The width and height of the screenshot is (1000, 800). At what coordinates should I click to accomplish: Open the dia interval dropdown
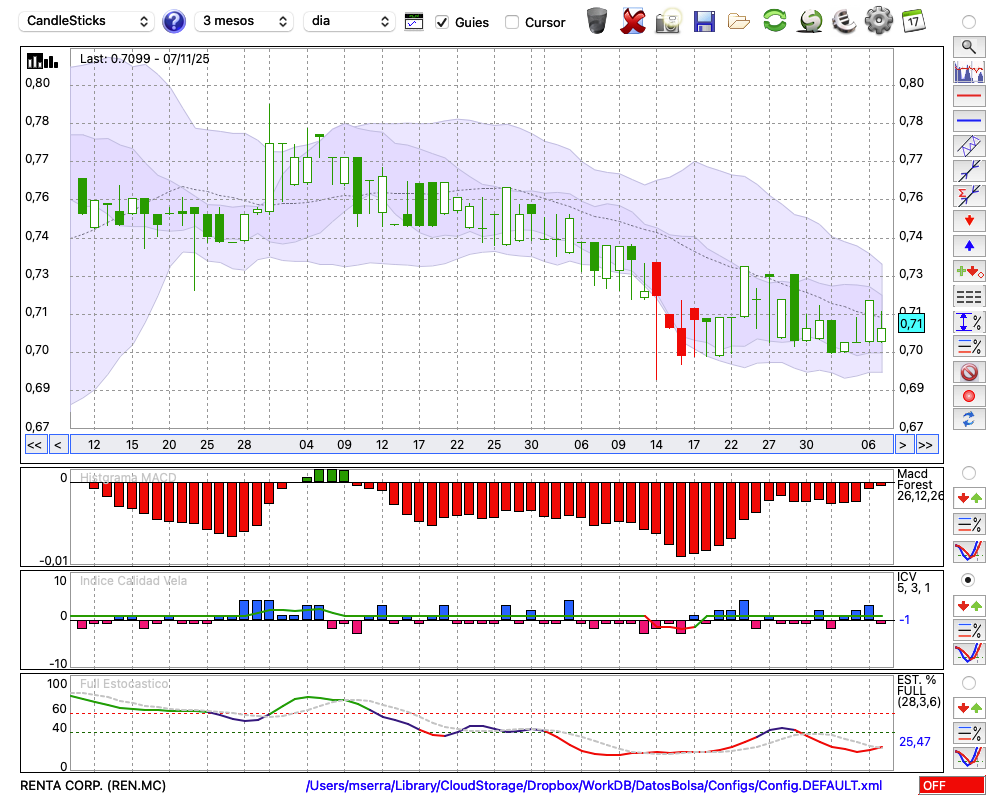pyautogui.click(x=350, y=21)
